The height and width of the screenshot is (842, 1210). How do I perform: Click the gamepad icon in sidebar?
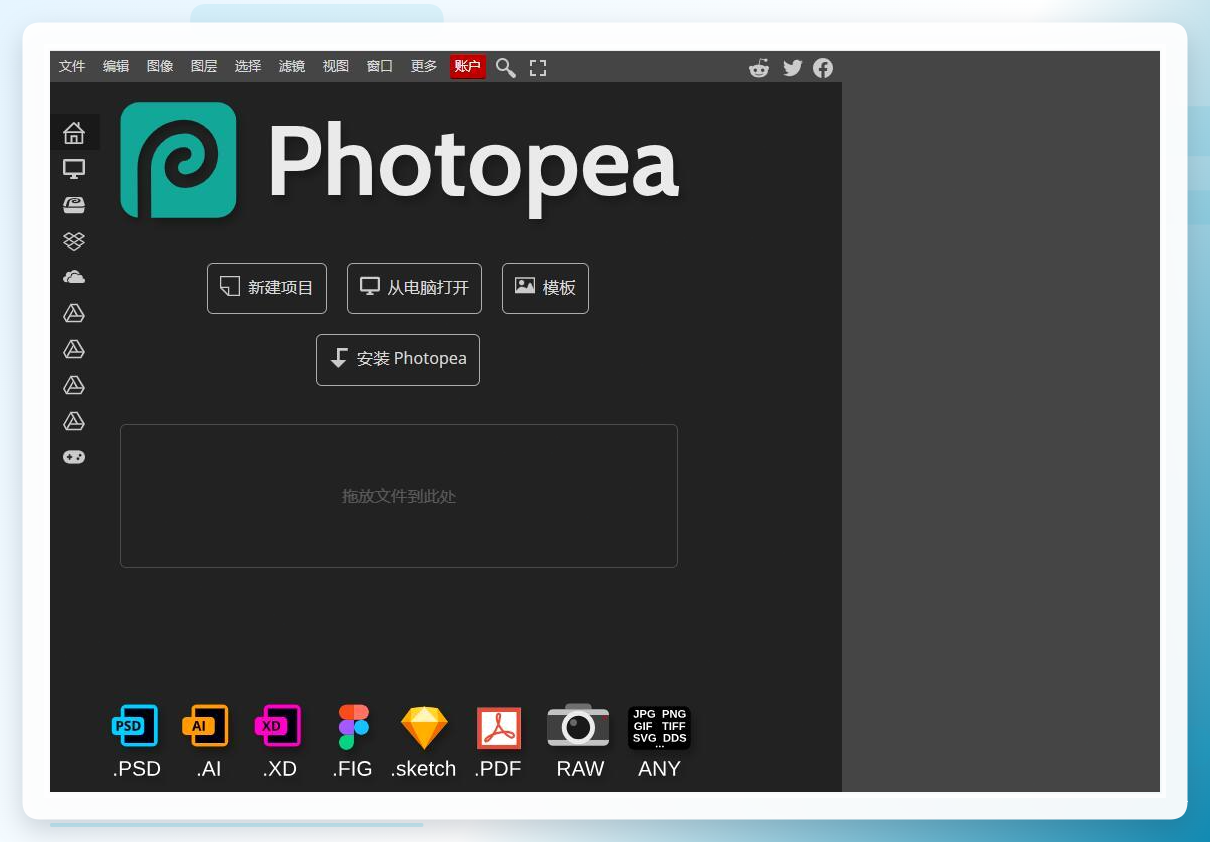(74, 457)
